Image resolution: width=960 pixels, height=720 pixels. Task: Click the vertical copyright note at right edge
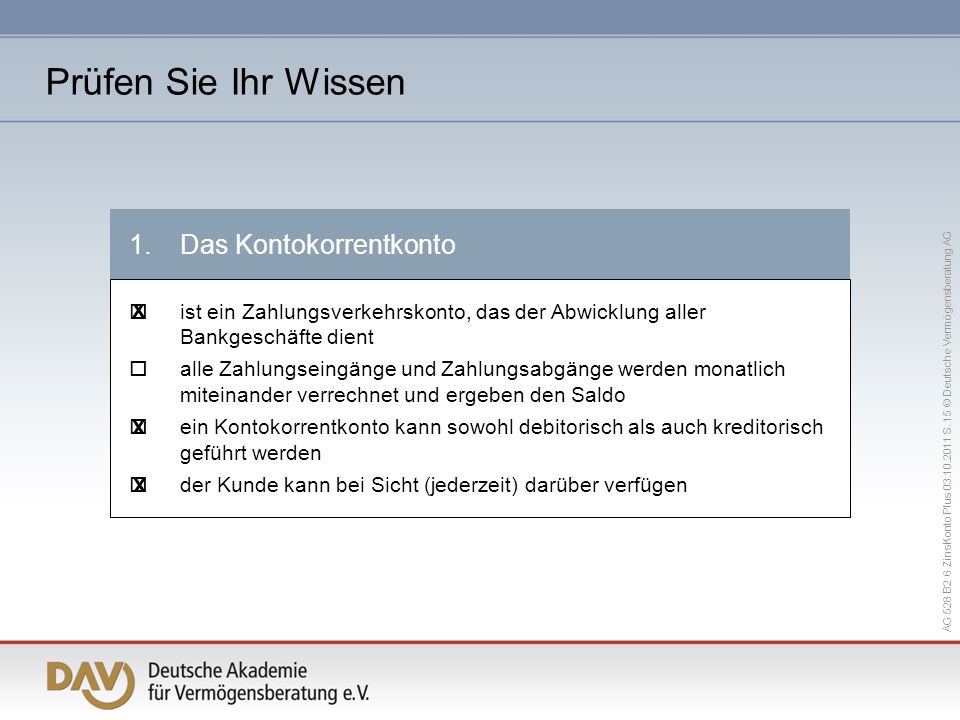tap(947, 432)
